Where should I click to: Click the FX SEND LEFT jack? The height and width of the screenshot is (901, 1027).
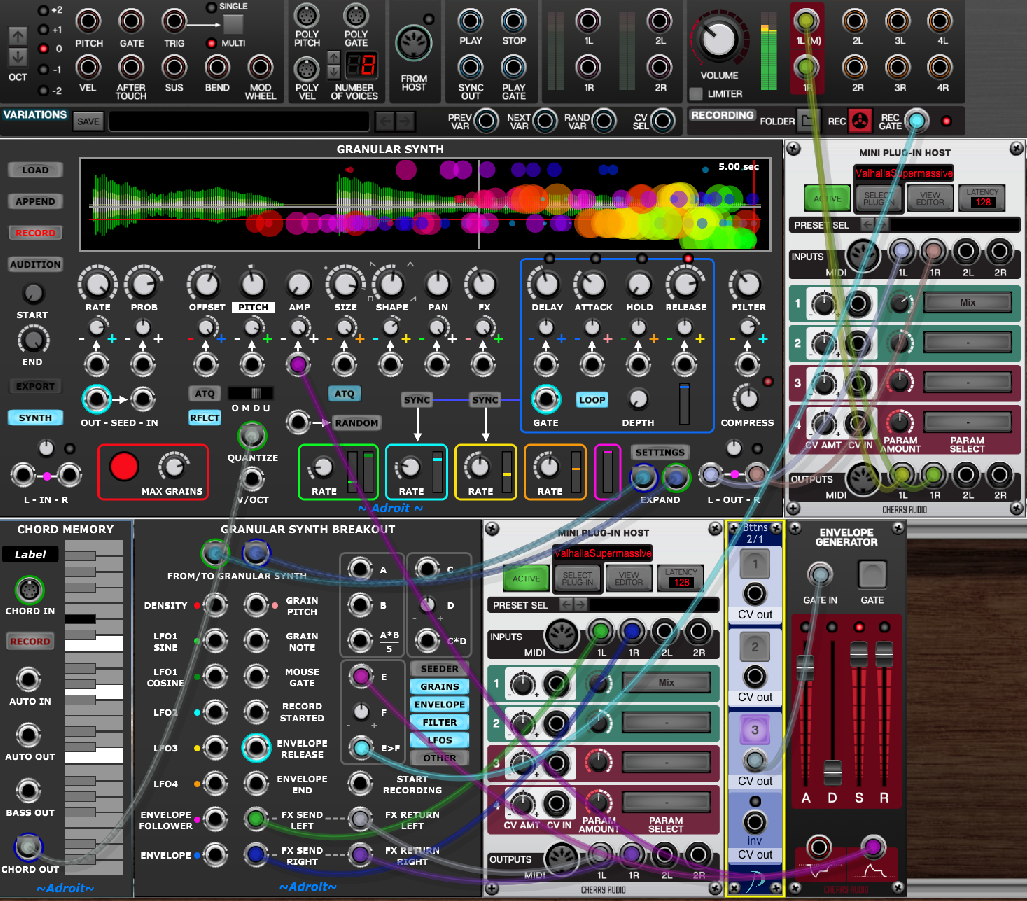pyautogui.click(x=256, y=818)
